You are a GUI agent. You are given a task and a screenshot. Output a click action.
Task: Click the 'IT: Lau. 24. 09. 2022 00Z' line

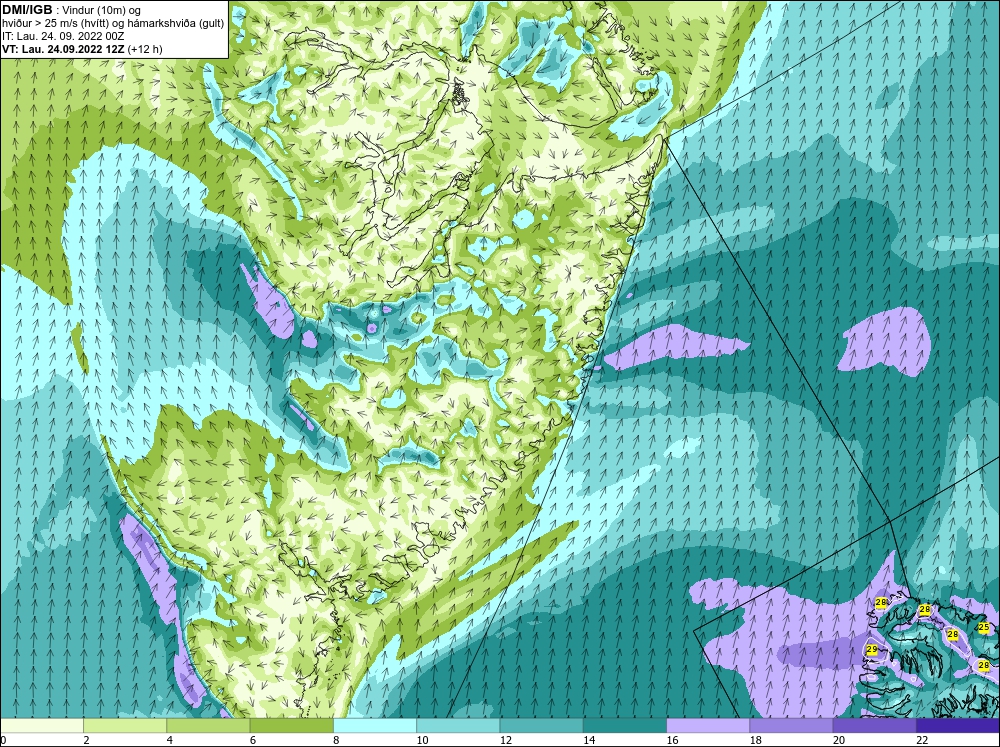(x=63, y=36)
